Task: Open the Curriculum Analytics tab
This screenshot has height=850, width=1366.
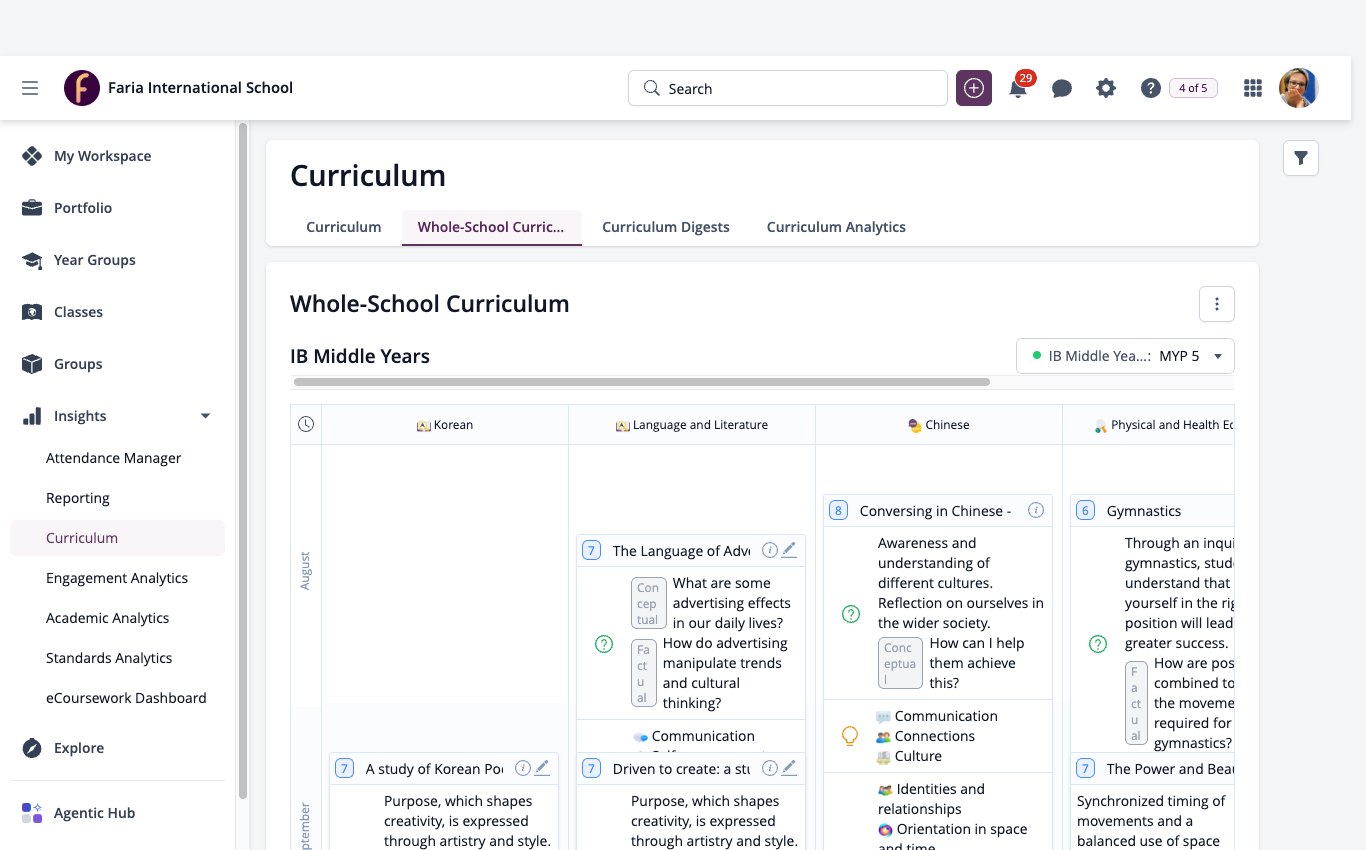Action: (836, 227)
